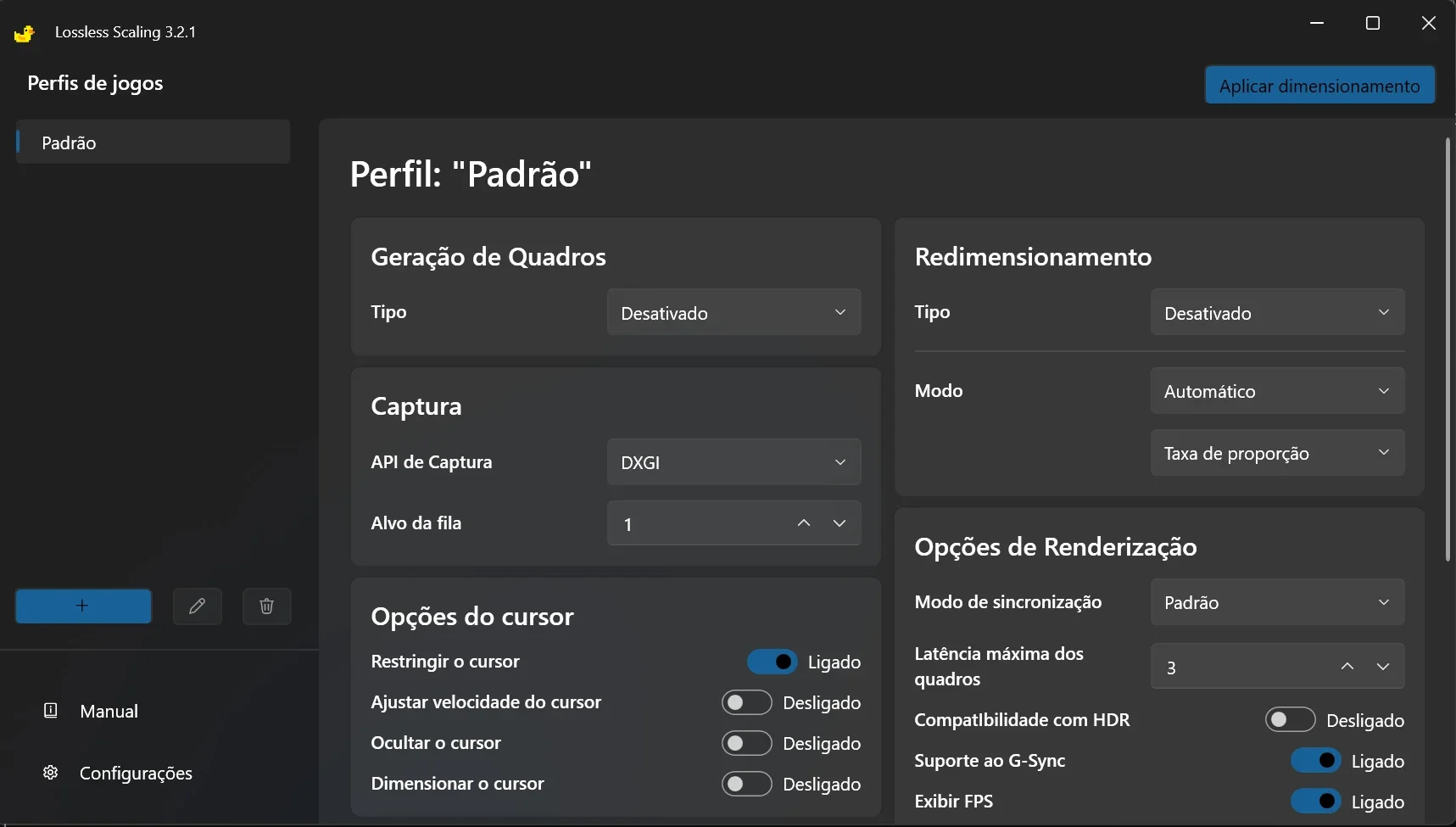Increase Latência máxima dos quadros value

pos(1347,667)
